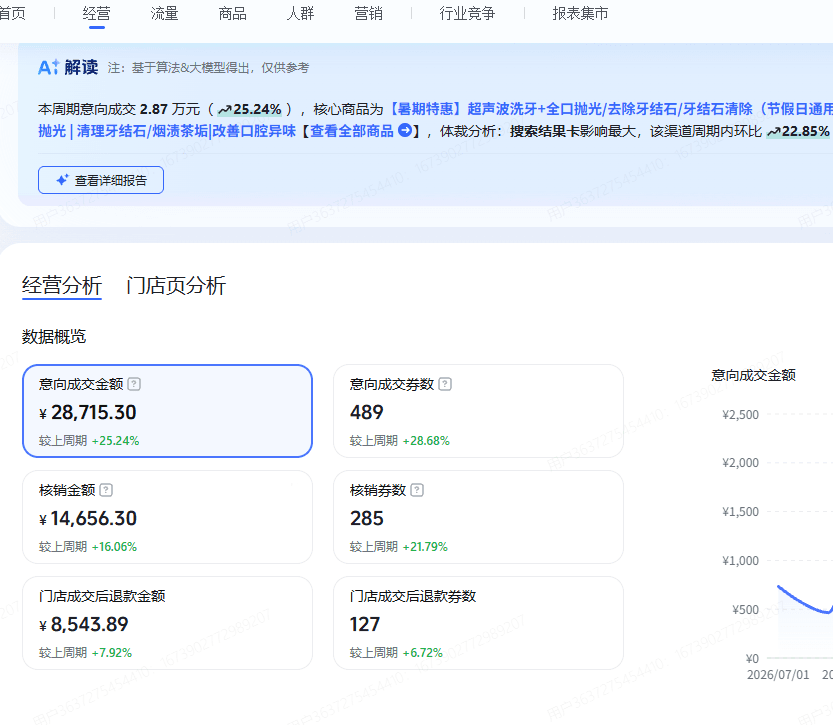Click help icon next to 意向成交券数

[x=445, y=384]
